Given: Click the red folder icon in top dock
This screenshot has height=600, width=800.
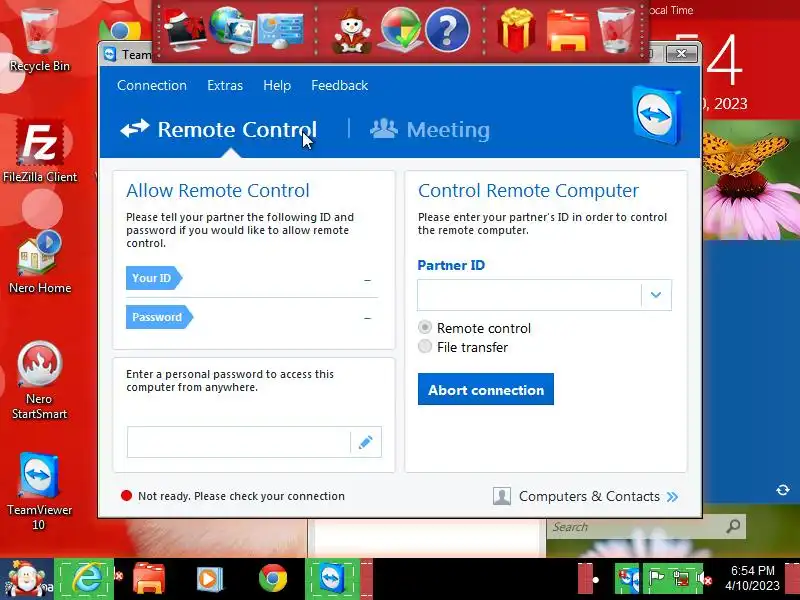Looking at the screenshot, I should (x=567, y=32).
